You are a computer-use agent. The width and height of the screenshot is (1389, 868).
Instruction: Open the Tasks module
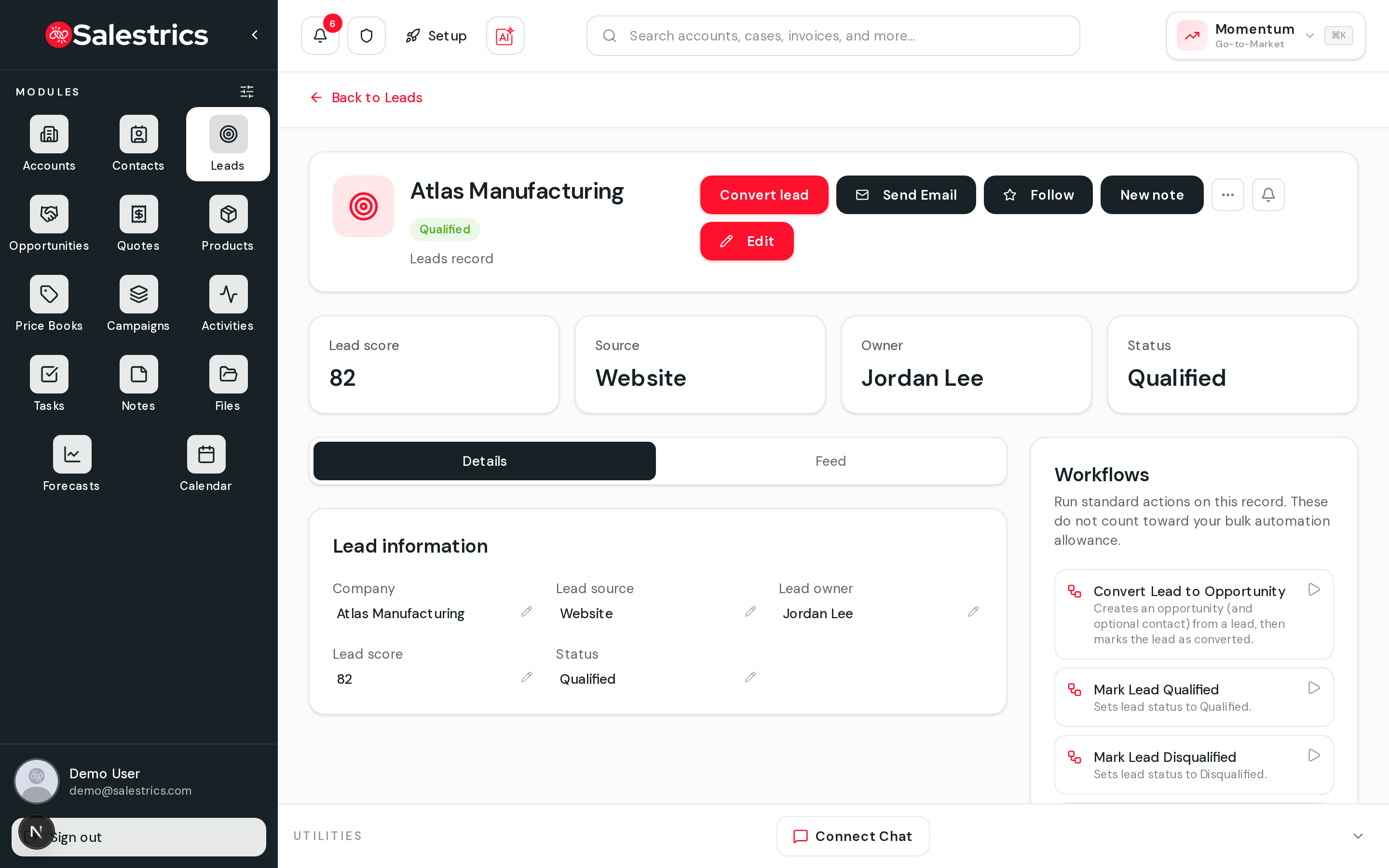[49, 384]
